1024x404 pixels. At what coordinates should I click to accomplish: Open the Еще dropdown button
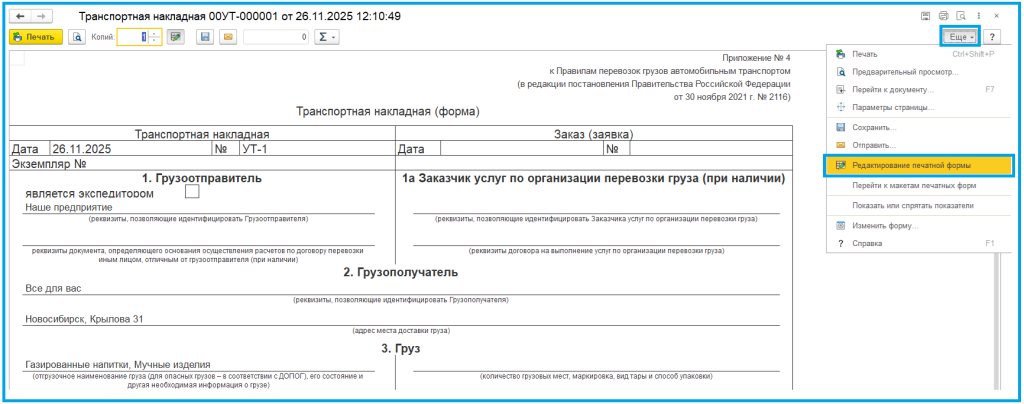[x=961, y=37]
